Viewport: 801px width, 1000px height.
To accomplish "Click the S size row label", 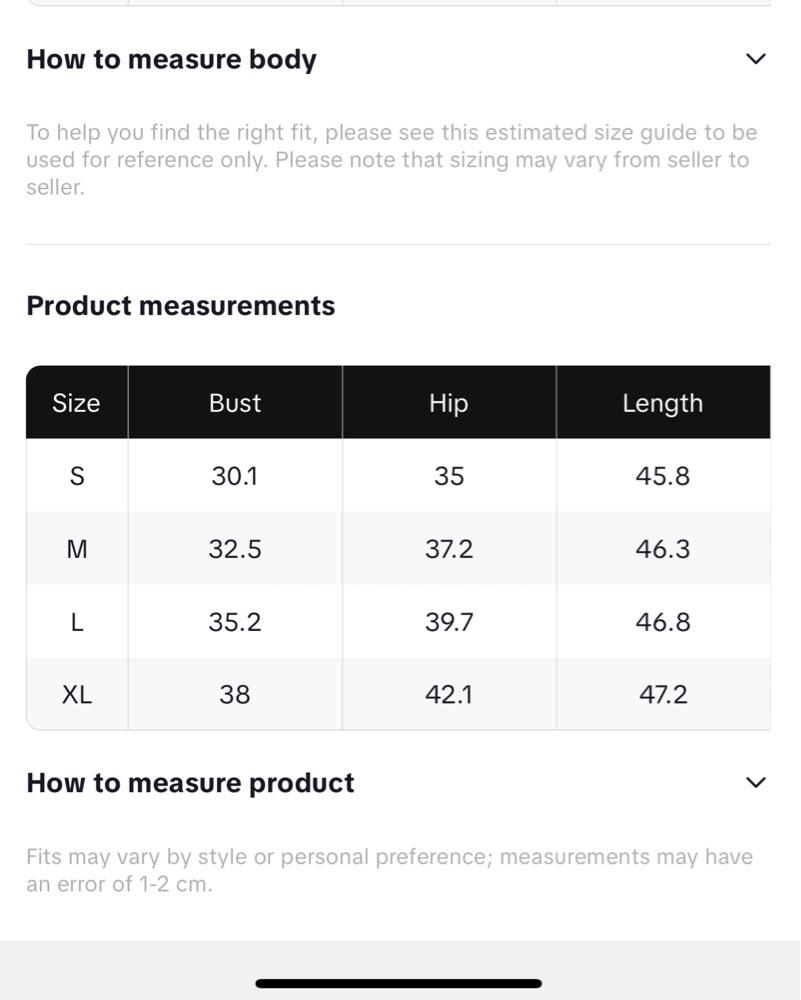I will (x=77, y=476).
